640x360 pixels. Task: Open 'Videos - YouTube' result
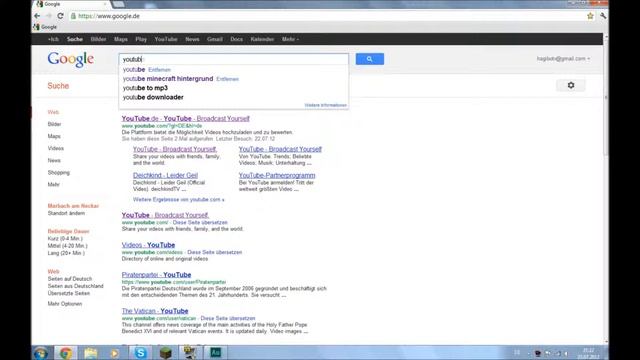pos(148,245)
